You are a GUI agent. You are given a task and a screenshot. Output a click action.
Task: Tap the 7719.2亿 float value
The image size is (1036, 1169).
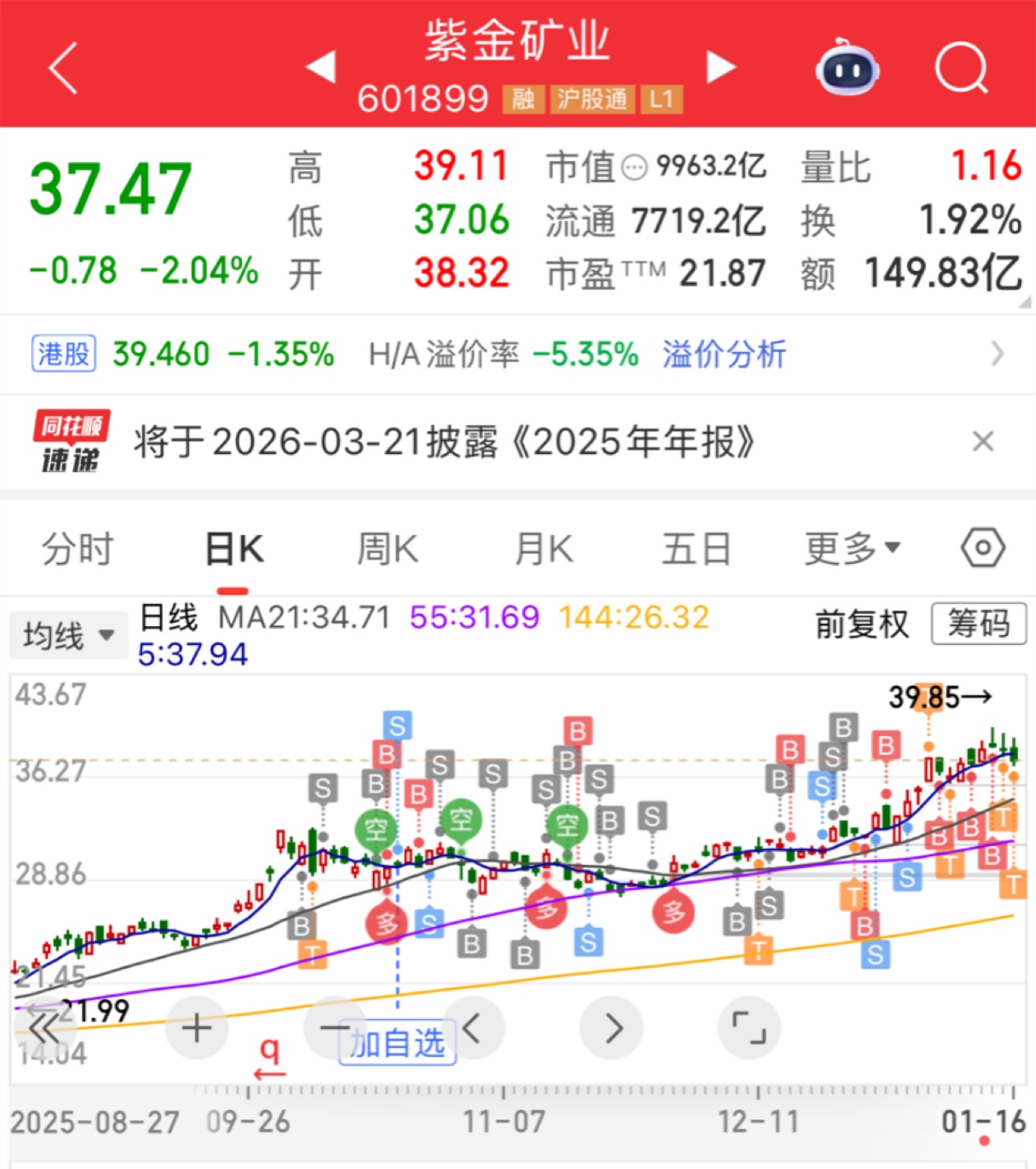pos(699,221)
